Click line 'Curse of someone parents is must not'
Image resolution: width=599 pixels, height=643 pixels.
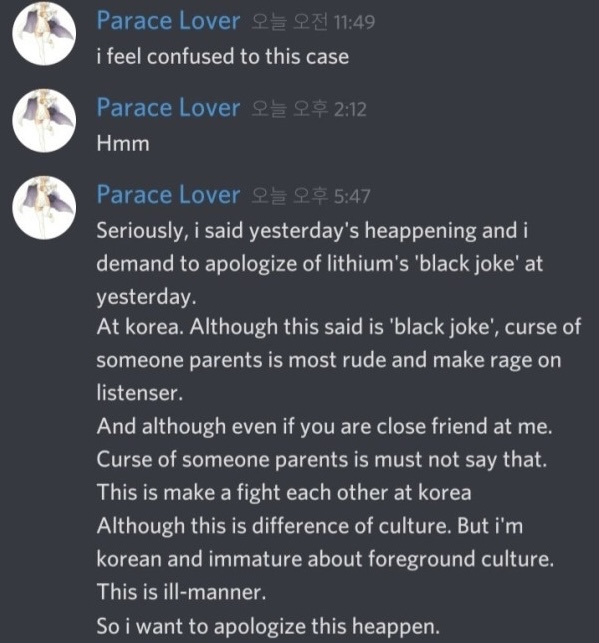coord(322,460)
